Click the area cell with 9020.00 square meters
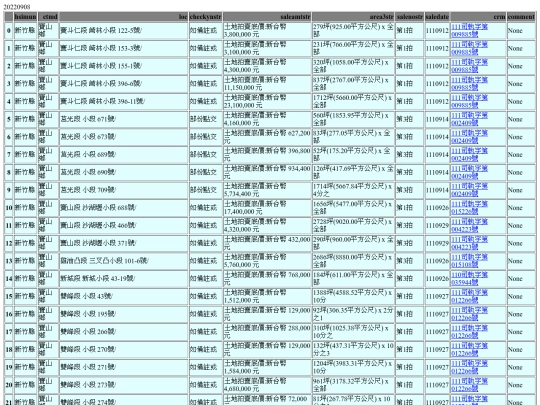Viewport: 540px width, 405px height. coord(353,226)
